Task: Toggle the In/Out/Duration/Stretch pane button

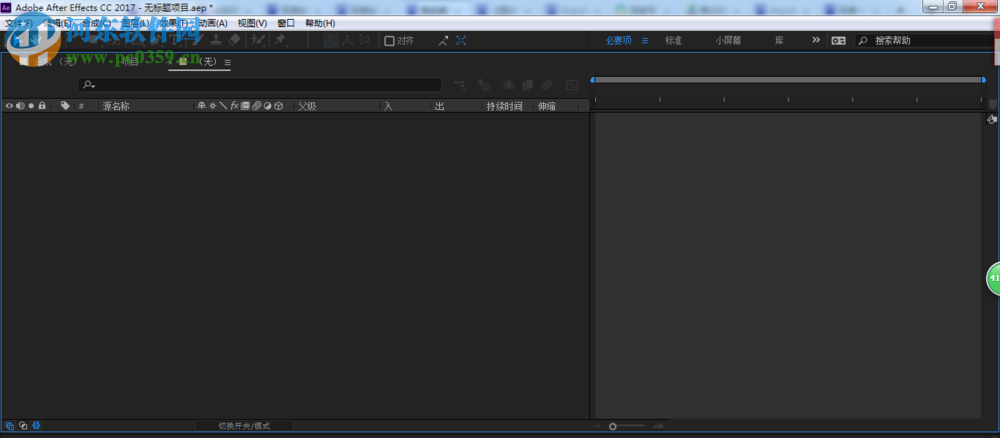Action: tap(36, 425)
